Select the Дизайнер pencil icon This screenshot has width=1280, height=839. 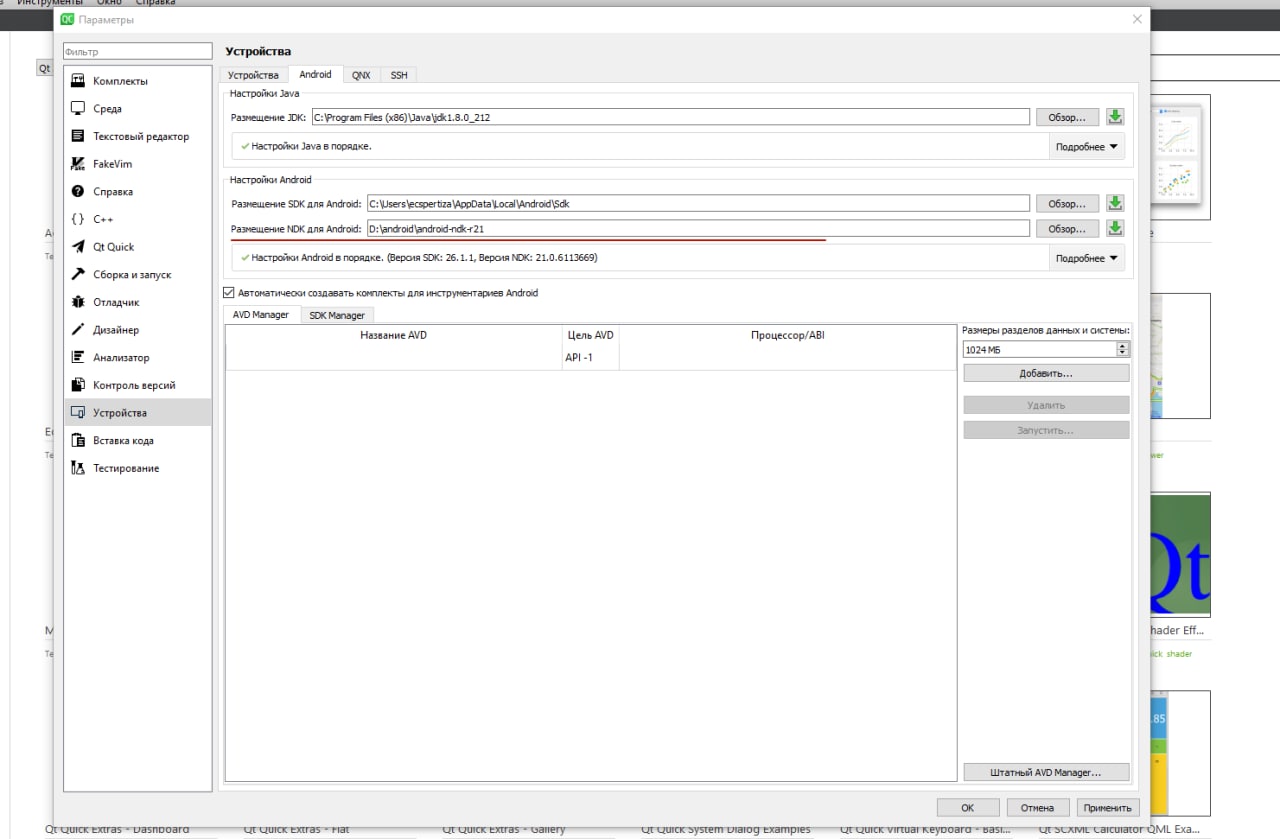78,330
